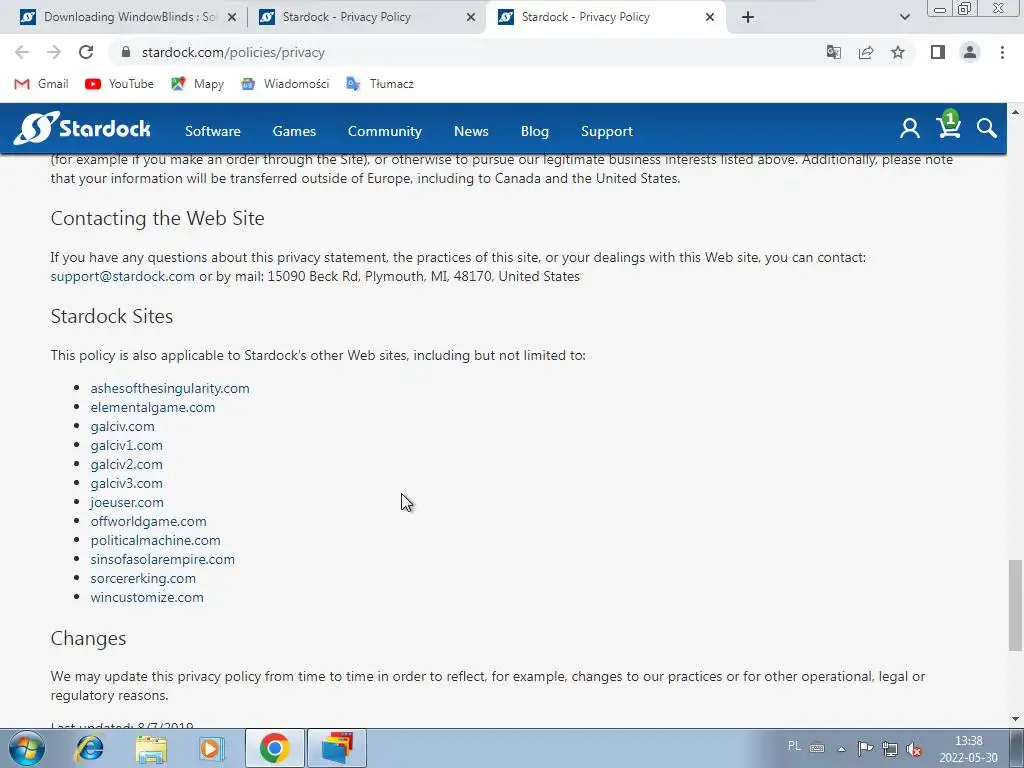1024x768 pixels.
Task: Open the sinsofasolarempire.com link
Action: pos(163,559)
